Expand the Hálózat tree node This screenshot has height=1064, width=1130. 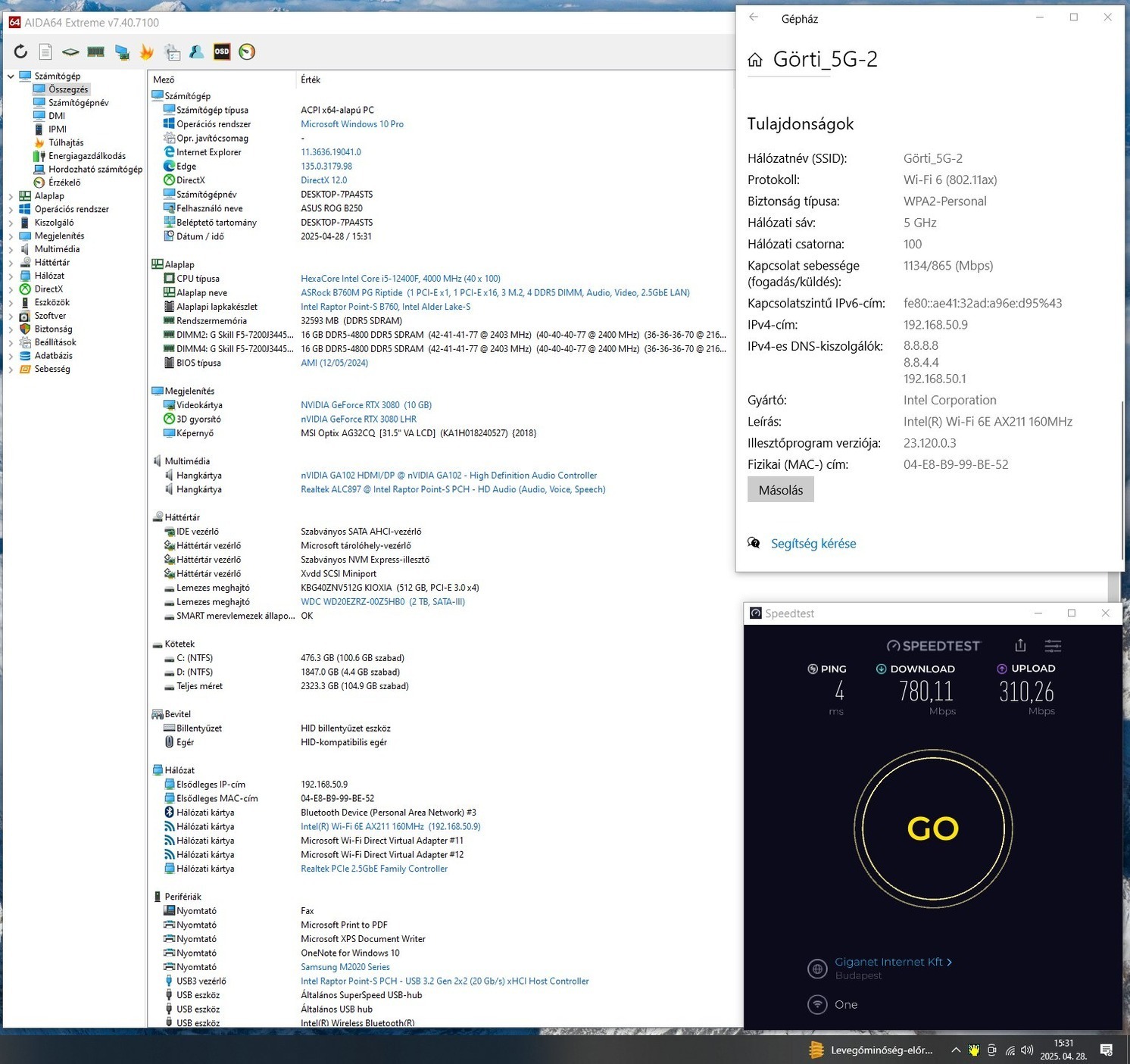coord(11,276)
